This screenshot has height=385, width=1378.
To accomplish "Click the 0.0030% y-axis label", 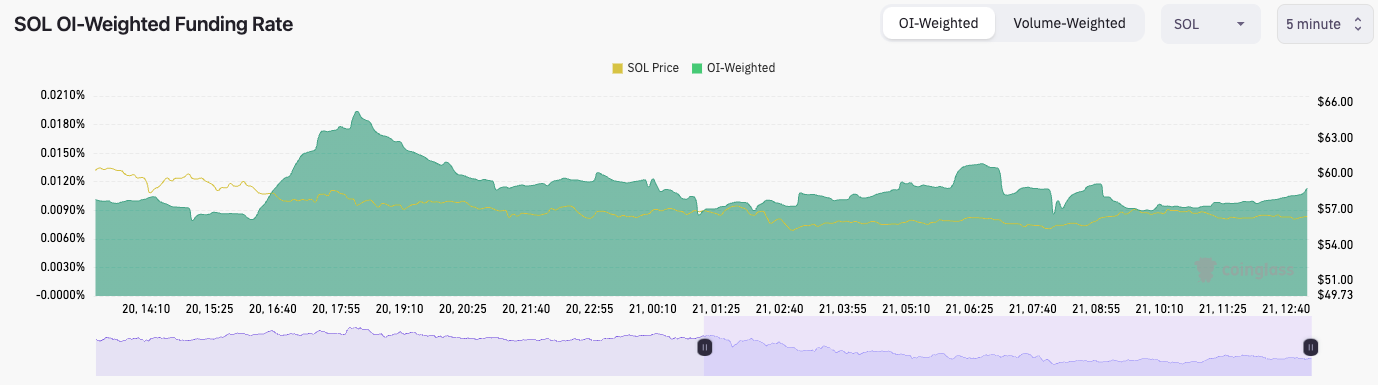I will (x=63, y=267).
